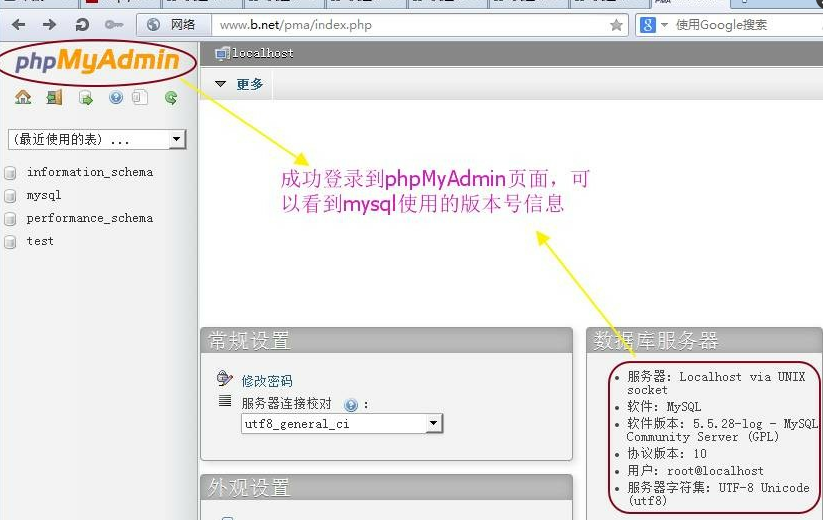This screenshot has width=823, height=520.
Task: Open the utf8_general_ci collation dropdown
Action: tap(342, 423)
